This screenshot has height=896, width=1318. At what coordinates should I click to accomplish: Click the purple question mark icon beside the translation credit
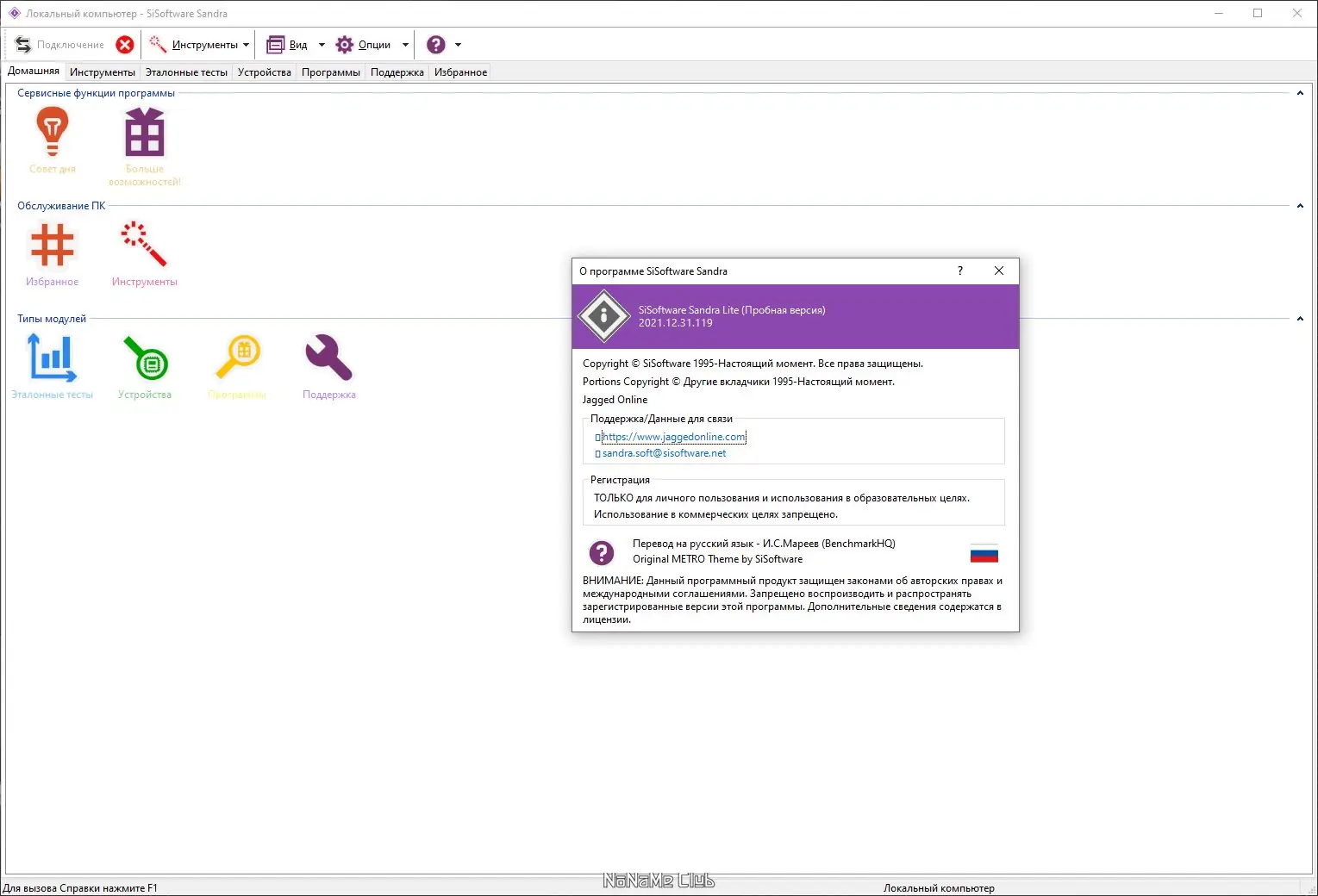[x=601, y=552]
